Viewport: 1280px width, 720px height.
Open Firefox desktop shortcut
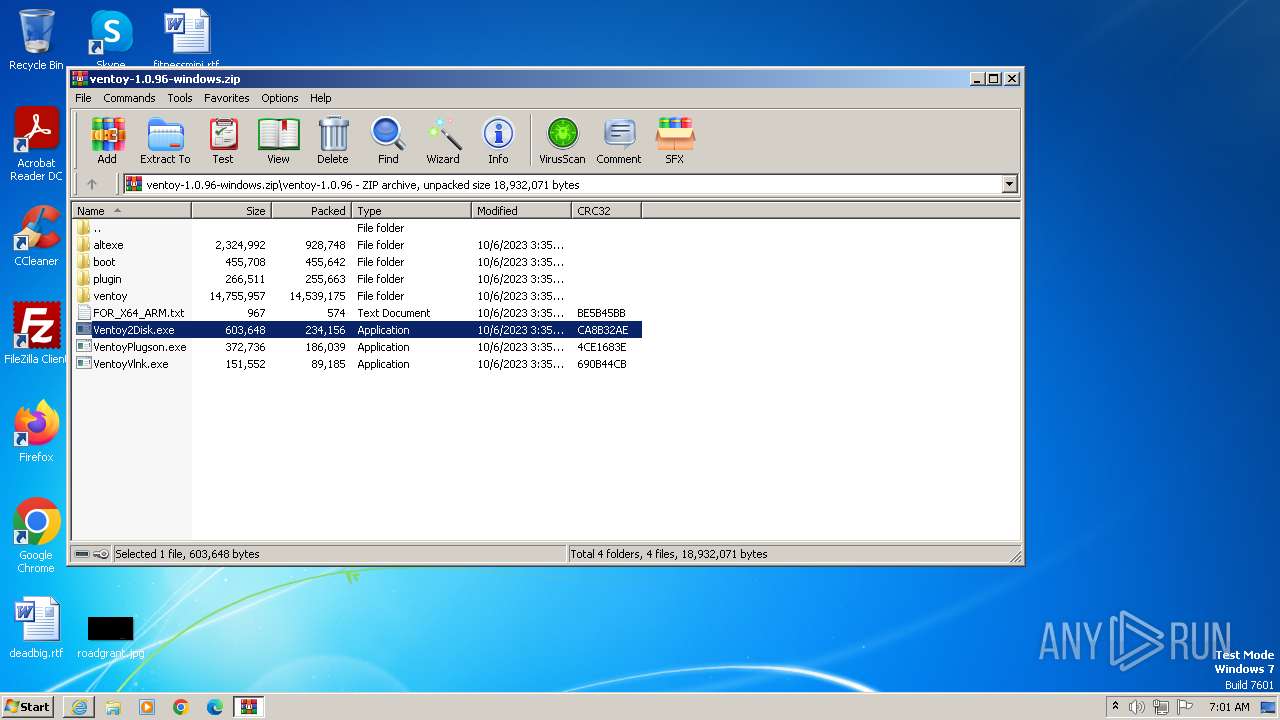coord(36,432)
